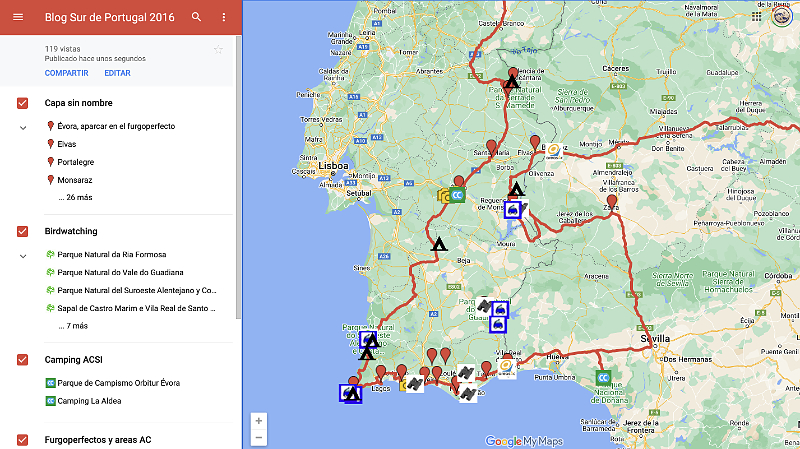This screenshot has height=449, width=800.
Task: Zoom out on the map
Action: coord(259,437)
